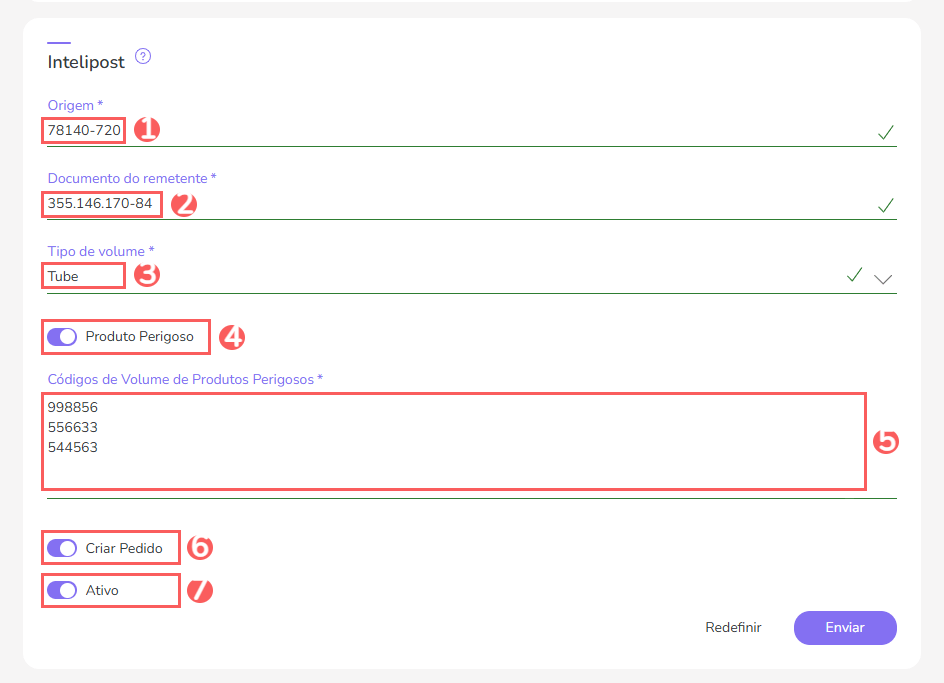Click red annotation marker number 5
944x683 pixels.
[x=886, y=442]
